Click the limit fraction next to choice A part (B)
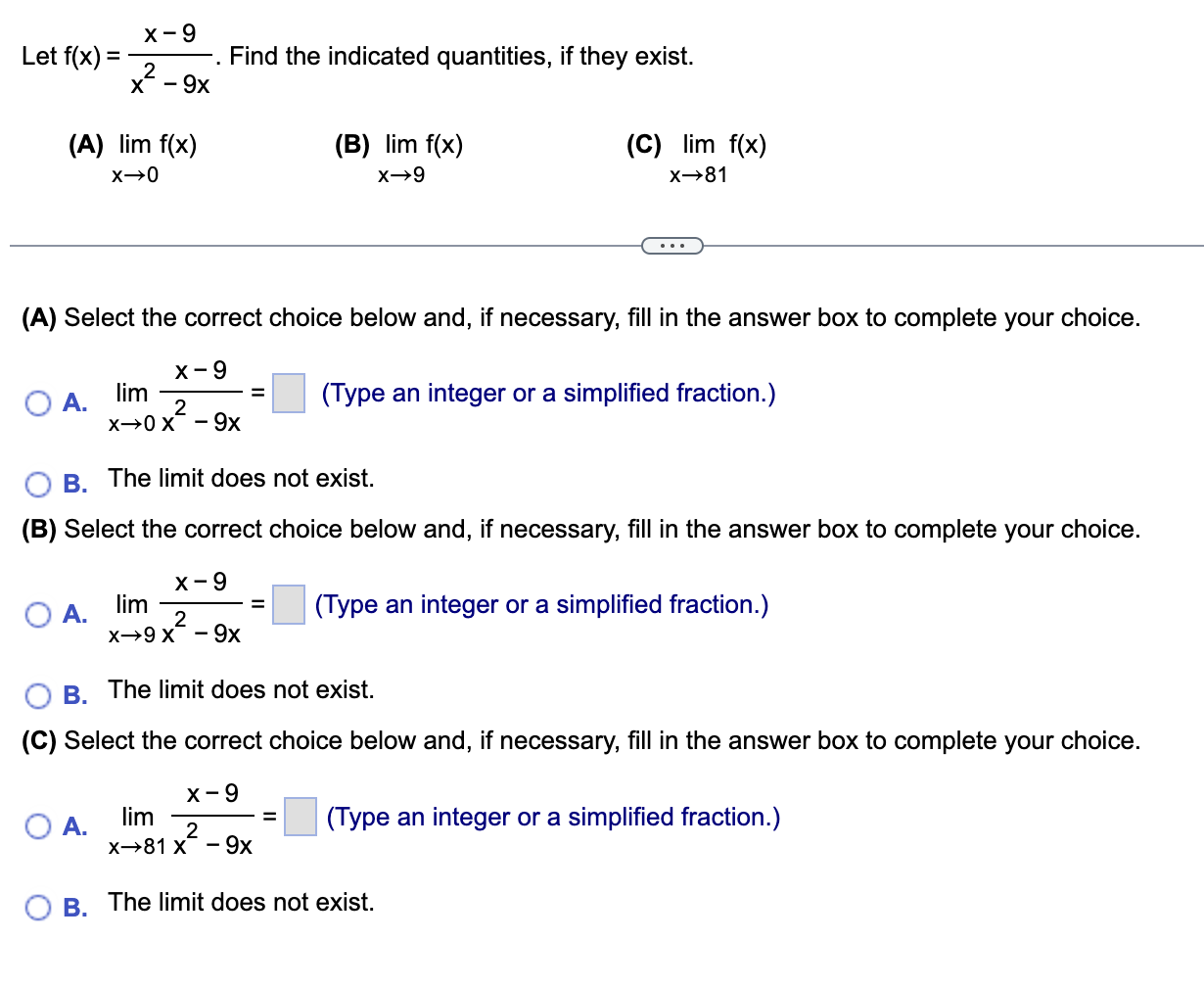This screenshot has height=987, width=1204. coord(176,604)
